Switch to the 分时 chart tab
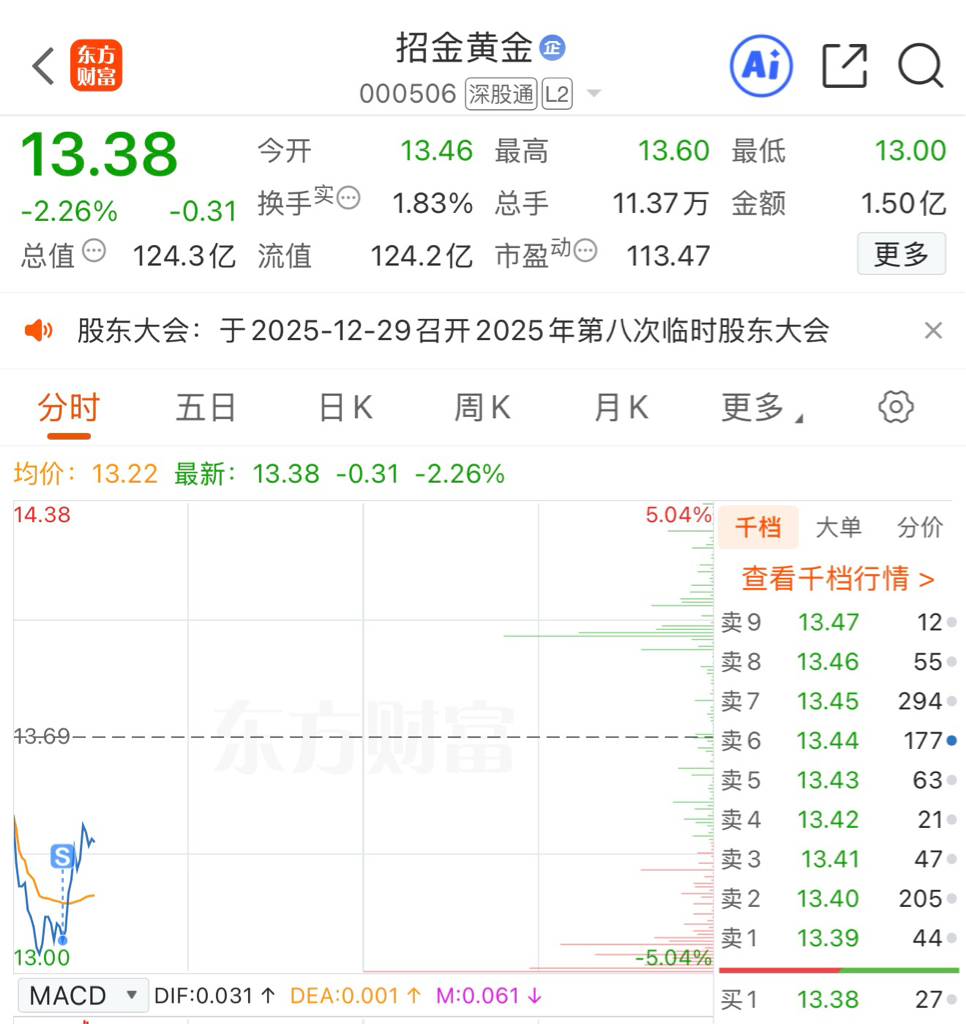Image resolution: width=966 pixels, height=1024 pixels. point(69,409)
